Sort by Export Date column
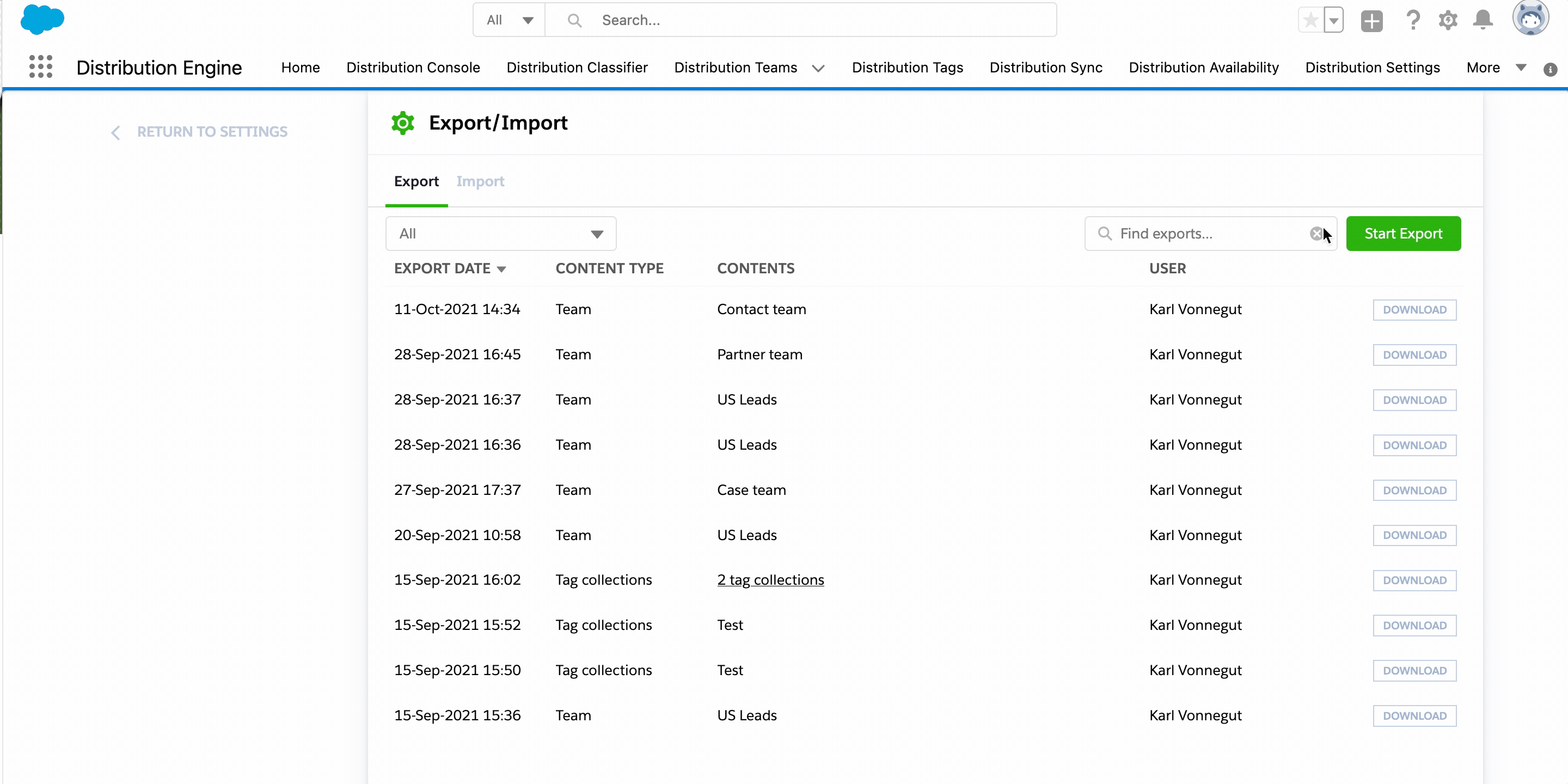The height and width of the screenshot is (784, 1568). click(450, 268)
